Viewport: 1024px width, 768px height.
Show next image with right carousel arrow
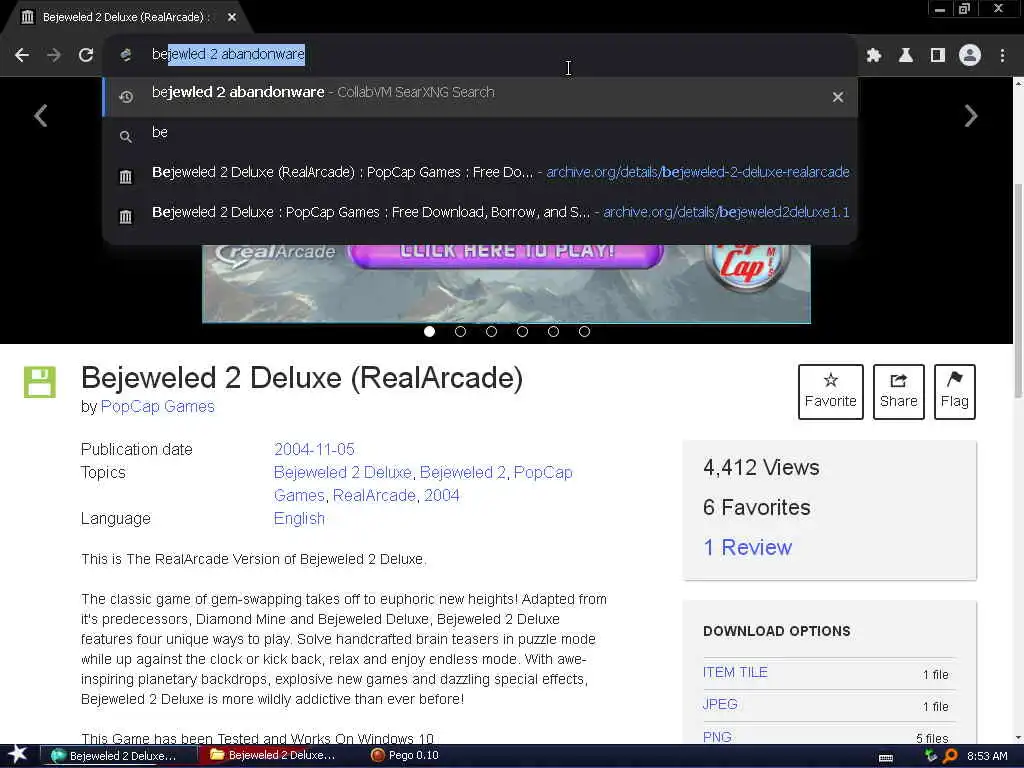click(x=971, y=116)
